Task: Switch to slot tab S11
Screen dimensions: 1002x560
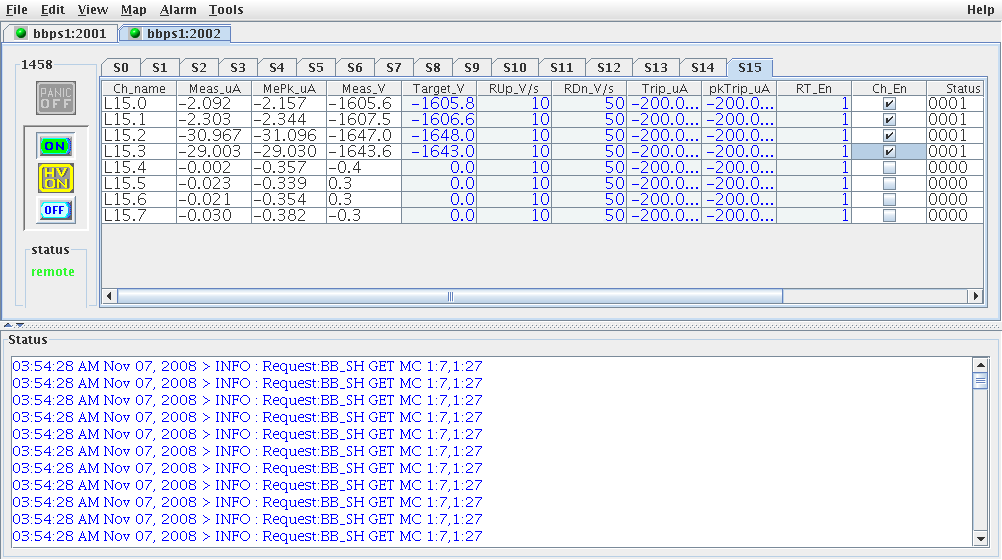Action: coord(562,68)
